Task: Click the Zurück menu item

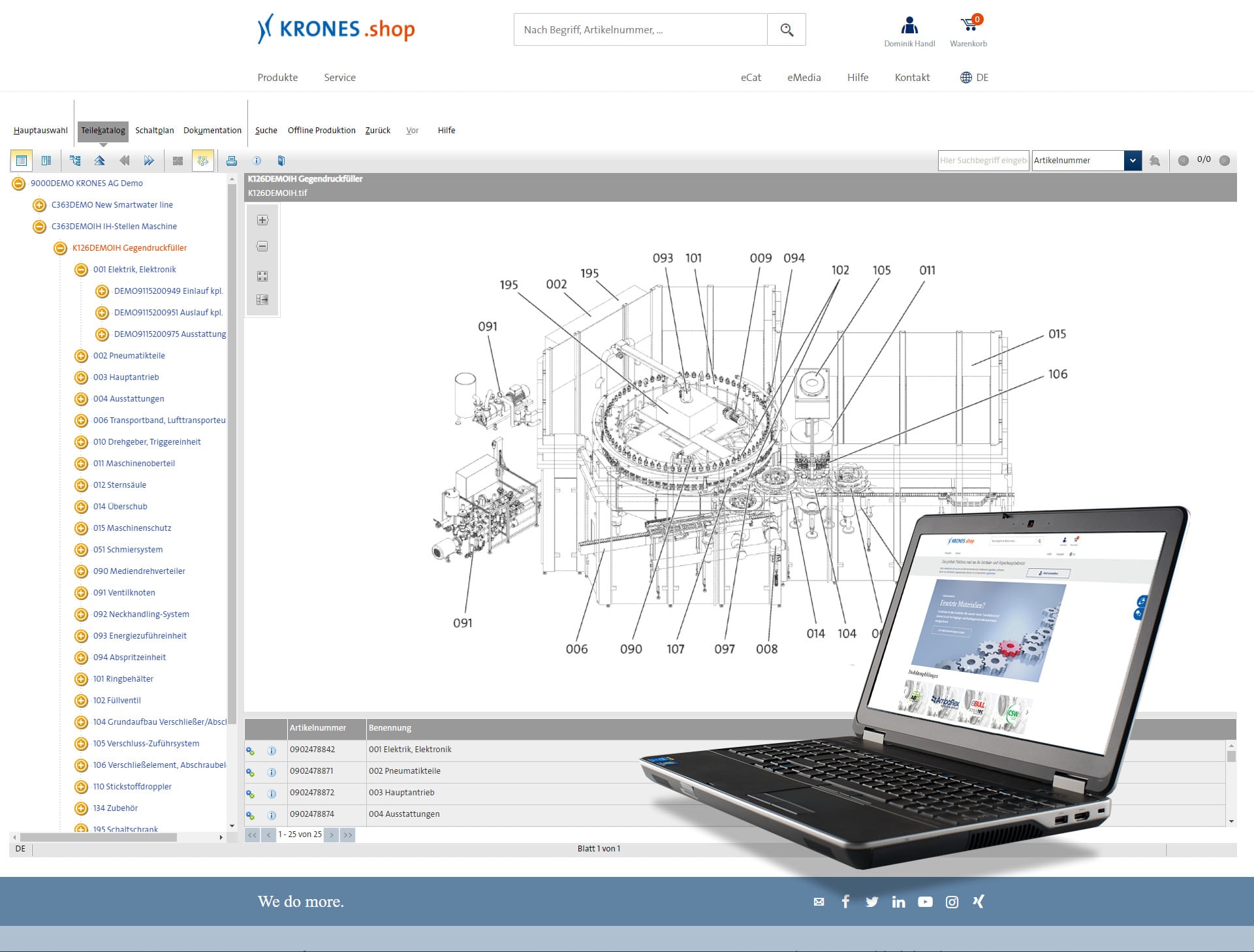Action: 378,131
